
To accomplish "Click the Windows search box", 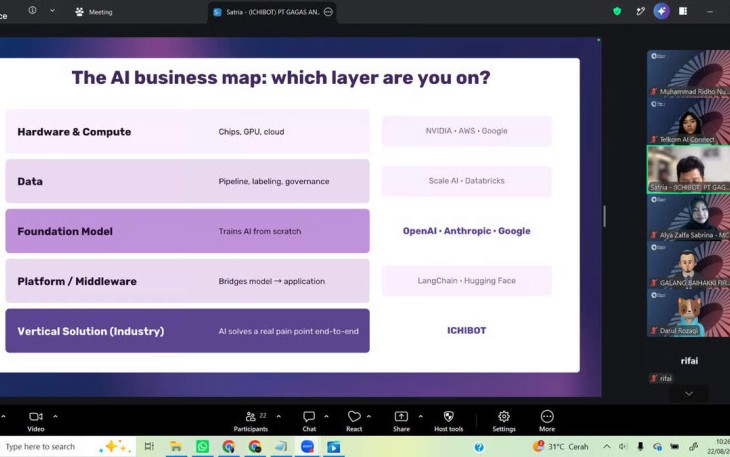I will click(x=67, y=447).
